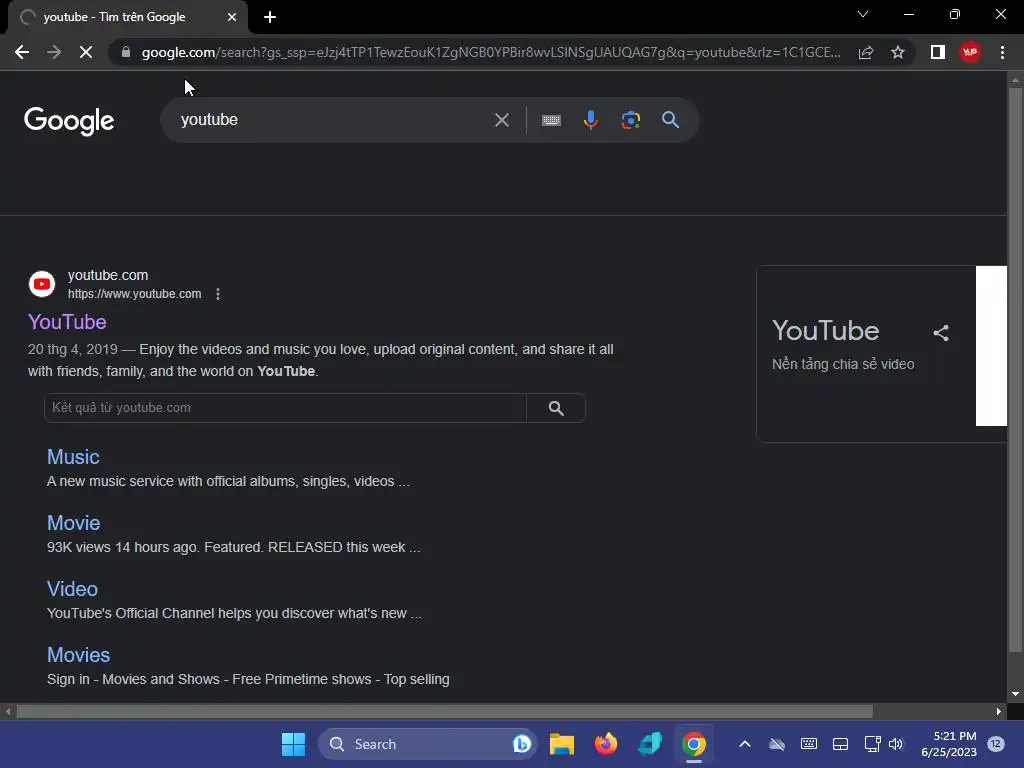Click the vertical scrollbar thumb
The image size is (1024, 768).
pyautogui.click(x=1015, y=369)
